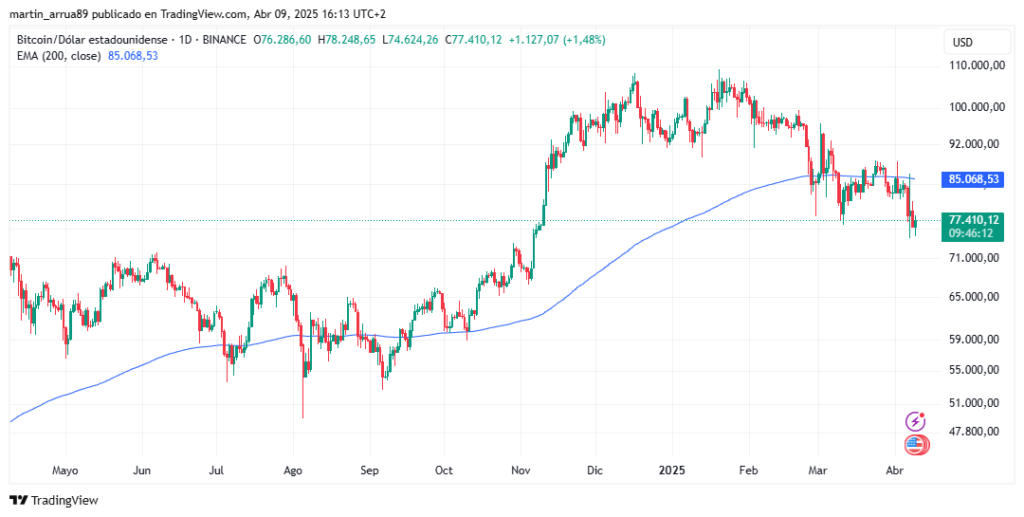Click the purple lightning news icon
The width and height of the screenshot is (1024, 517).
coord(914,422)
